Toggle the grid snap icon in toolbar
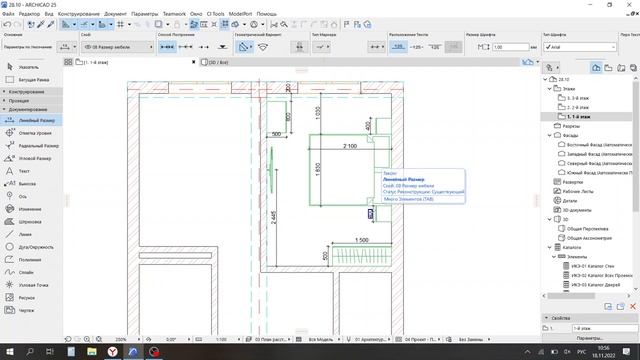This screenshot has height=360, width=640. (x=120, y=24)
